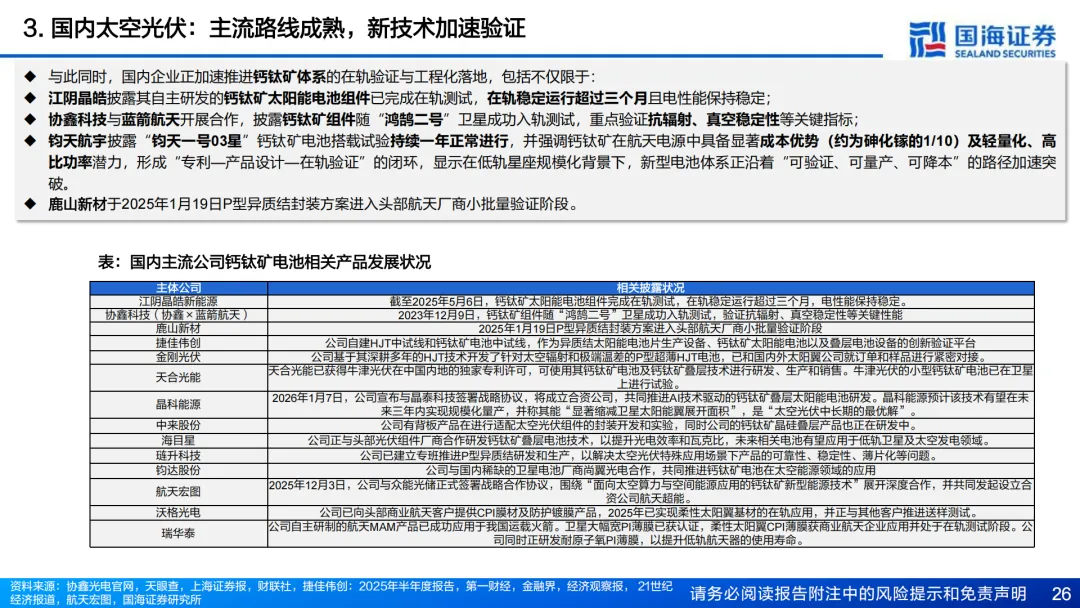Click the bold '江阴晶皓' in bullet list
Image resolution: width=1080 pixels, height=608 pixels.
coord(77,98)
